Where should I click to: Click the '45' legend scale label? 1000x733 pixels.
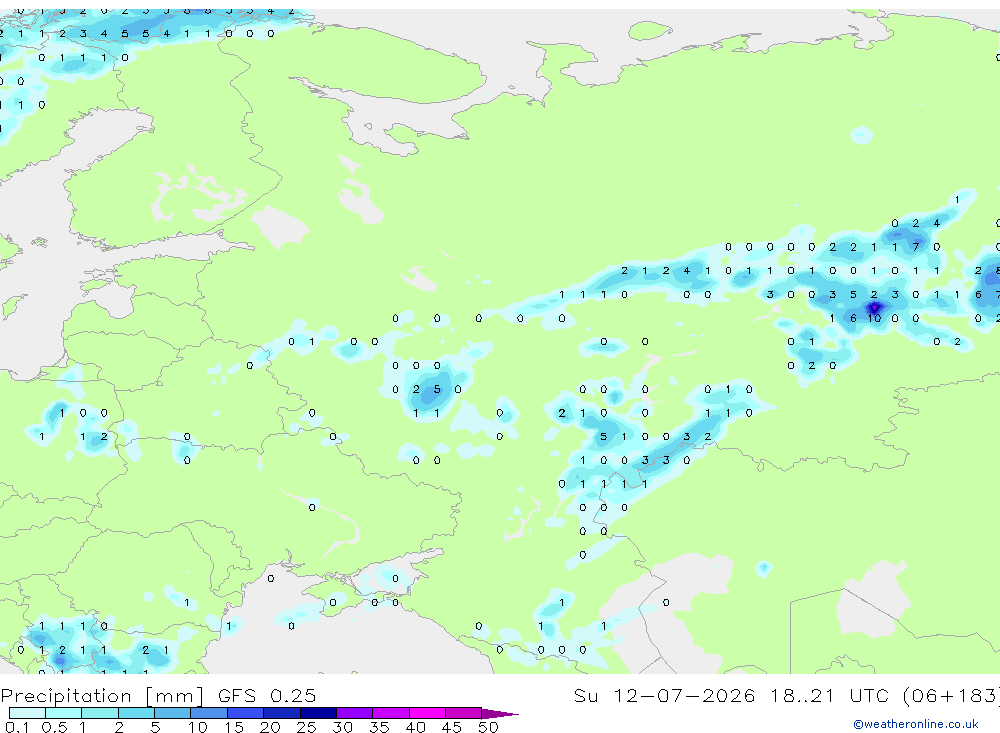[x=452, y=727]
